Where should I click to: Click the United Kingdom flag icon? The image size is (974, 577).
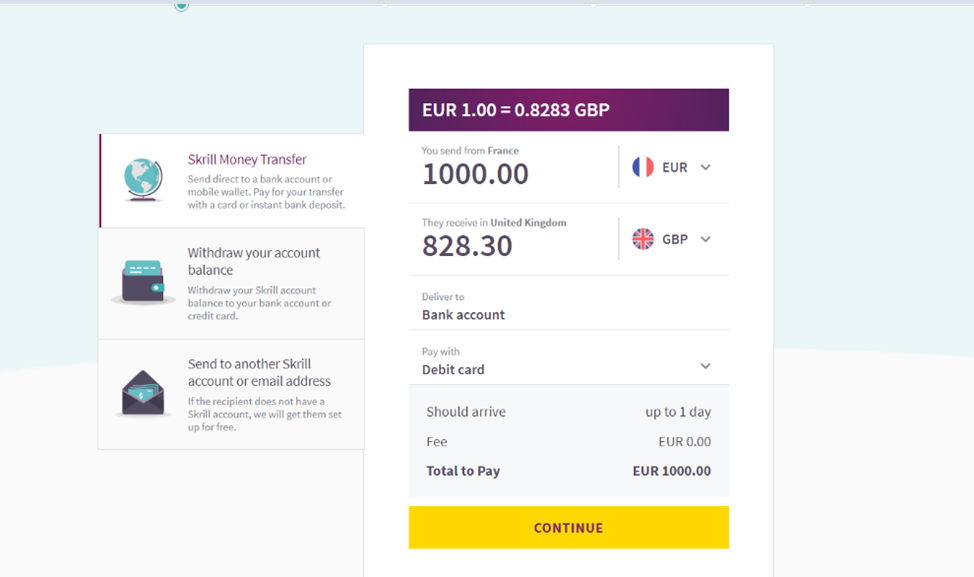[x=643, y=239]
